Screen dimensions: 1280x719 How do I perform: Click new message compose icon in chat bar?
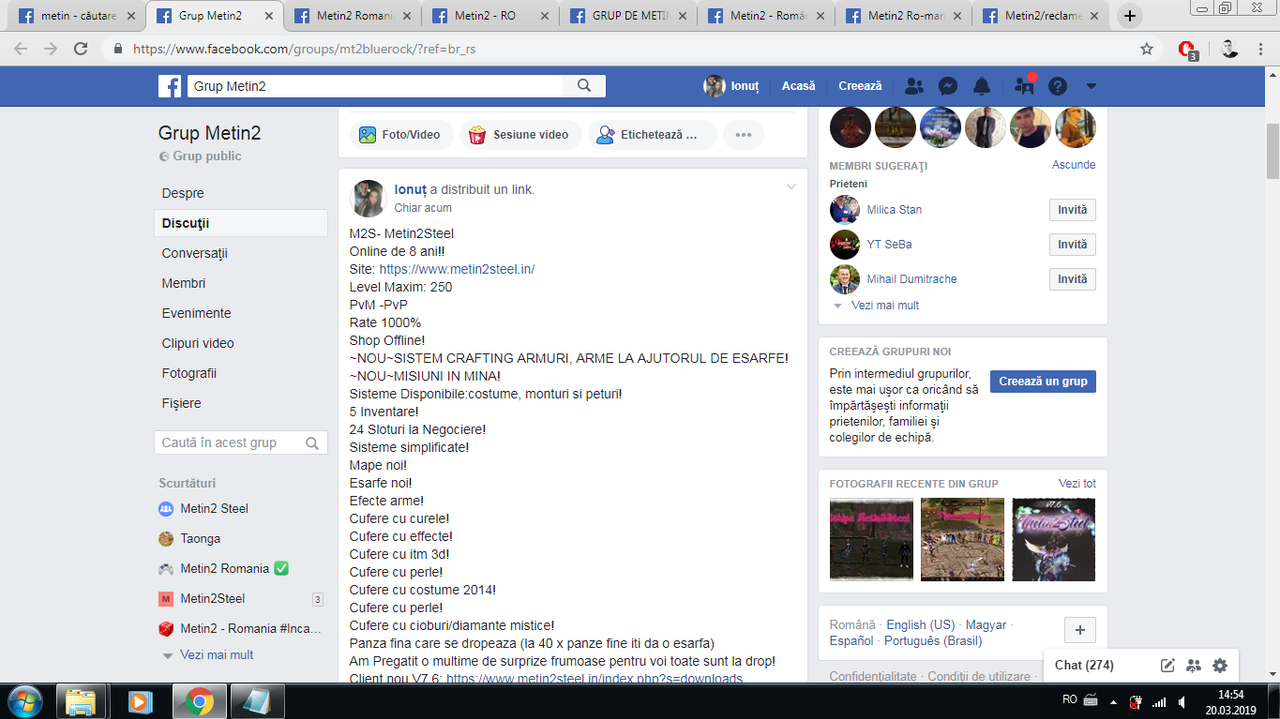(x=1167, y=665)
